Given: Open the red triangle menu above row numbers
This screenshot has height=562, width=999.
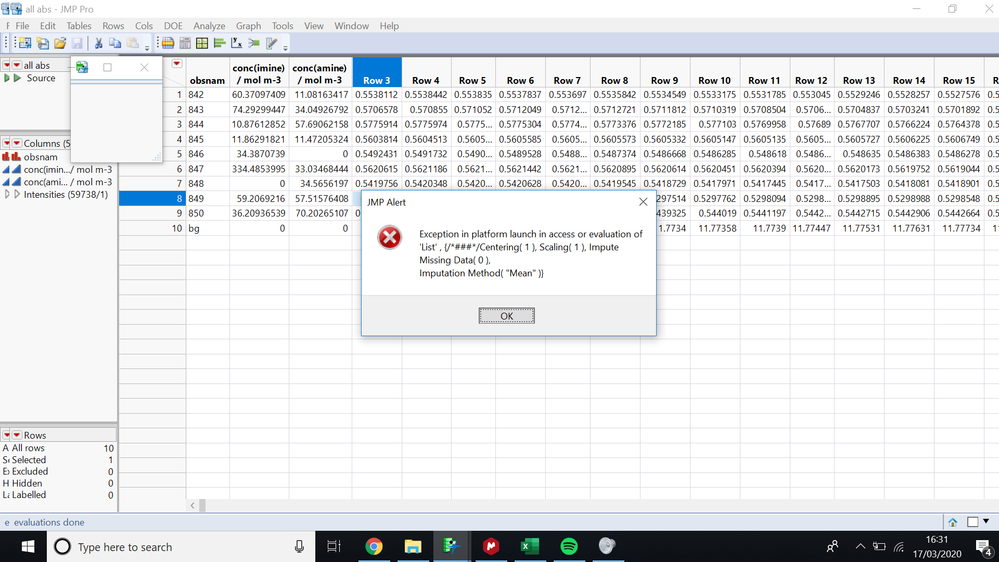Looking at the screenshot, I should coord(176,64).
